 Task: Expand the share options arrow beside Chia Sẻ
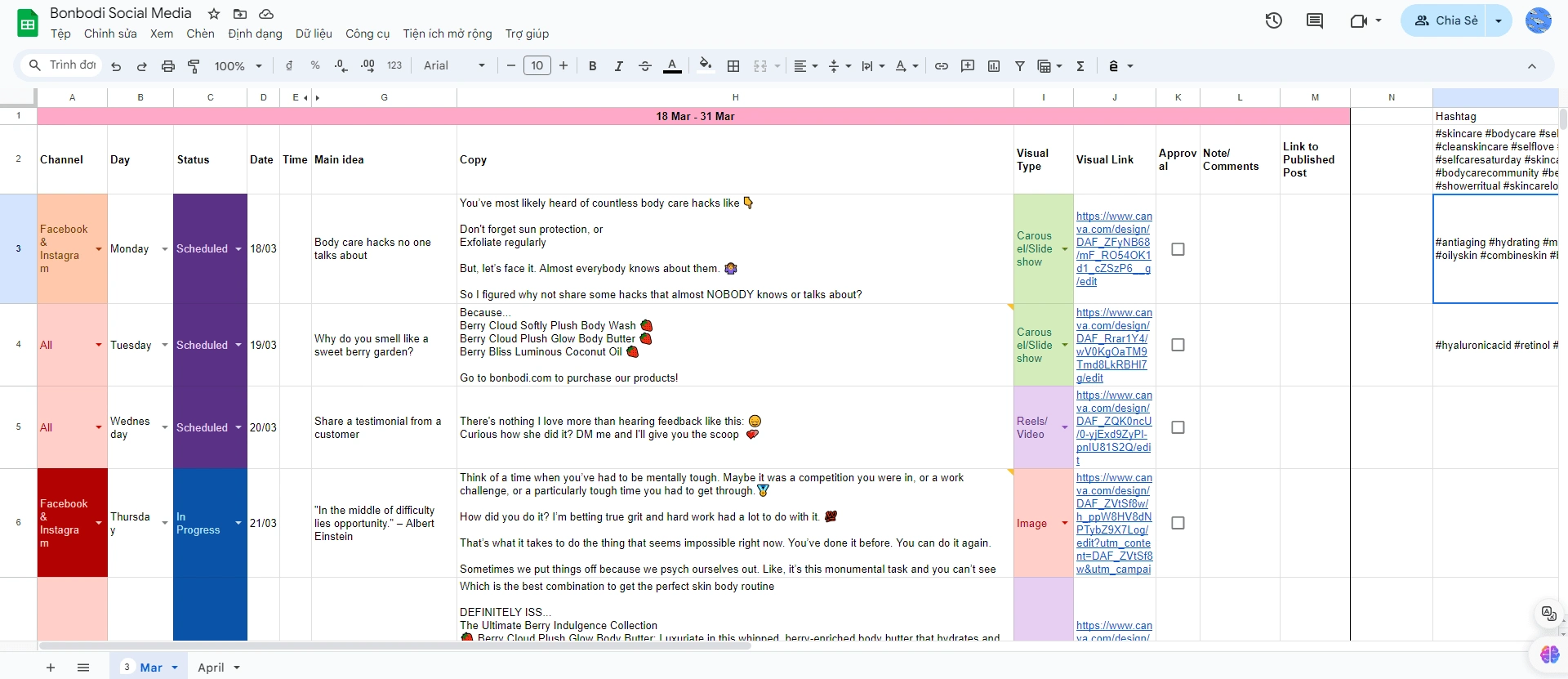click(1499, 20)
